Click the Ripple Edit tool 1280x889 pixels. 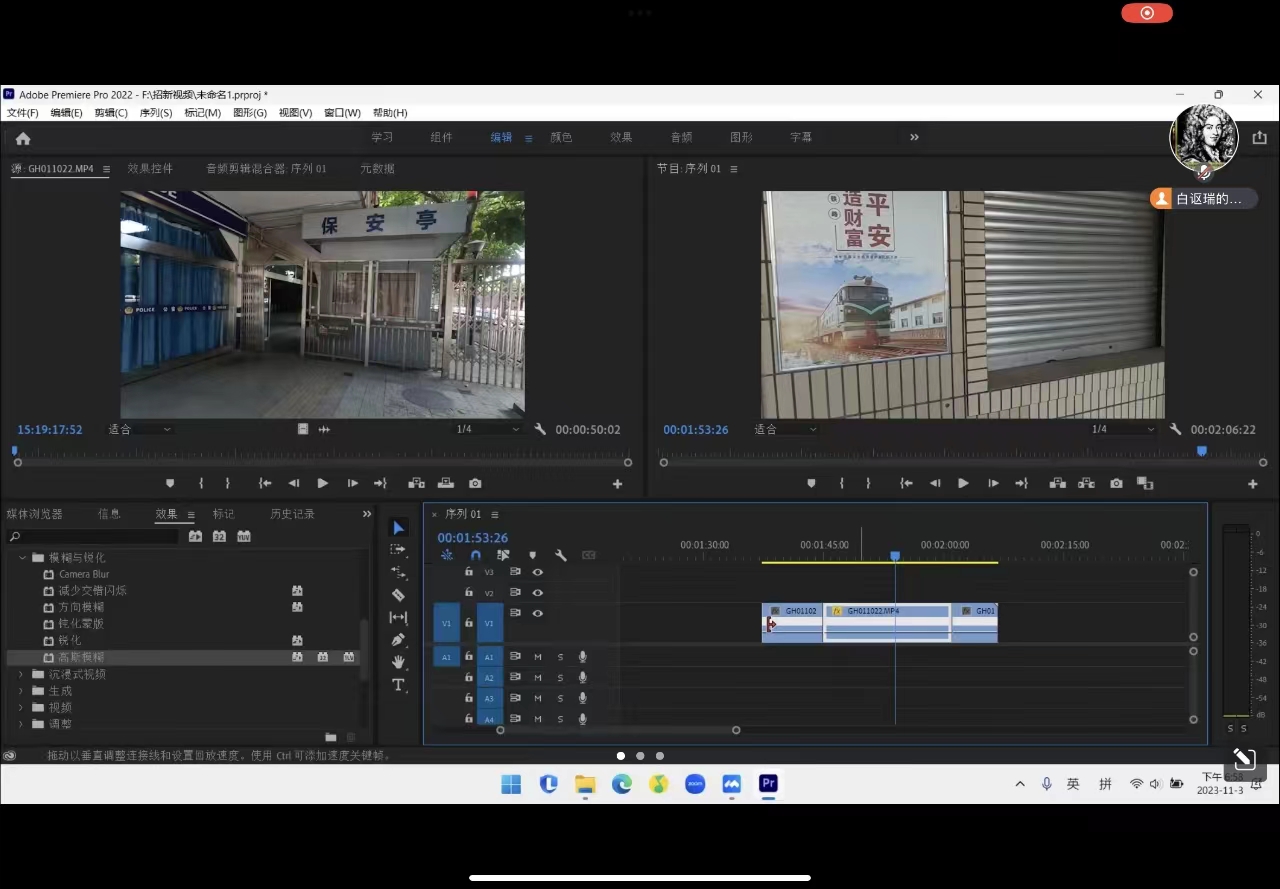click(399, 573)
